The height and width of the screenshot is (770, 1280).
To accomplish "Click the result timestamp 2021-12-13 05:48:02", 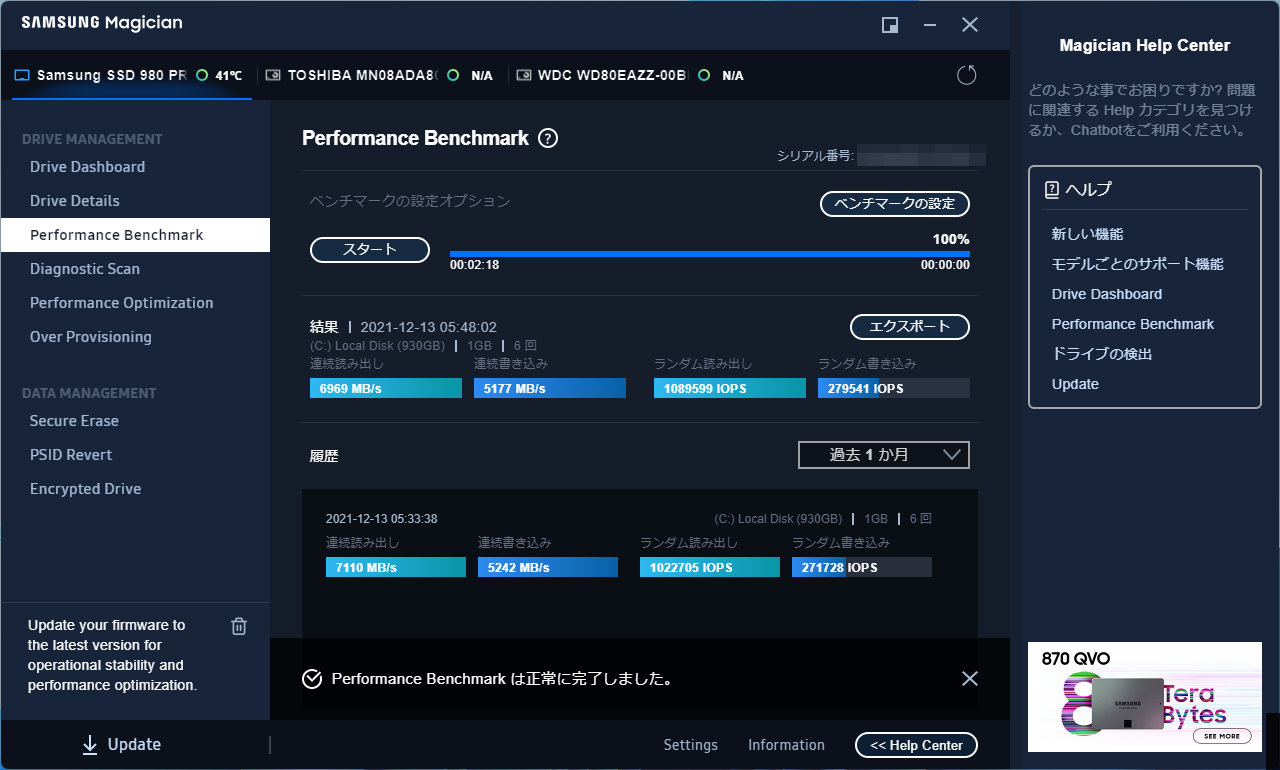I will coord(428,327).
